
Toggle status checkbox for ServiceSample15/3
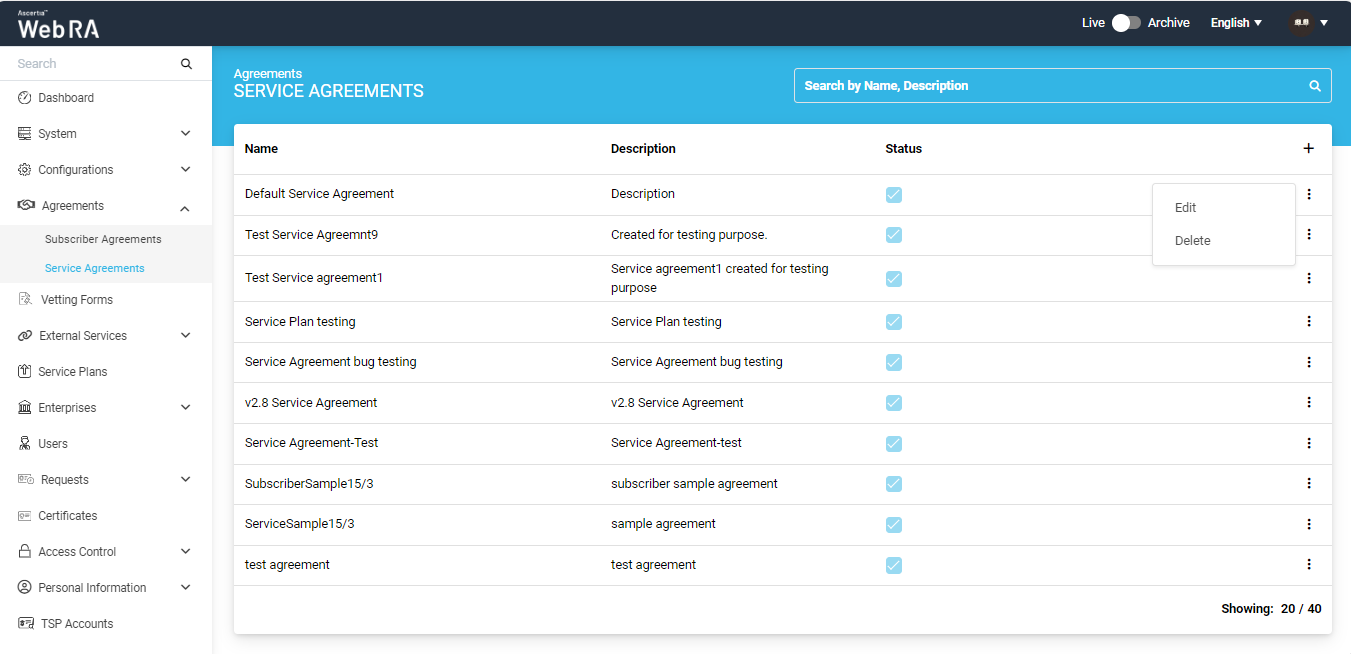(894, 525)
